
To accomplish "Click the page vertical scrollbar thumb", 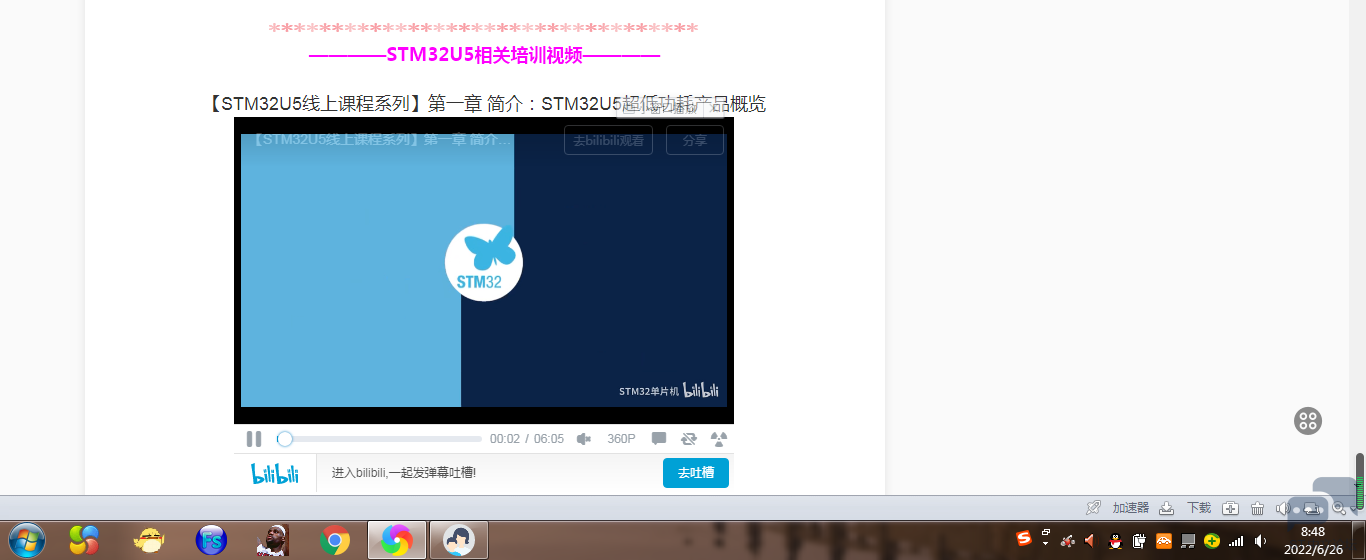I will [1360, 482].
